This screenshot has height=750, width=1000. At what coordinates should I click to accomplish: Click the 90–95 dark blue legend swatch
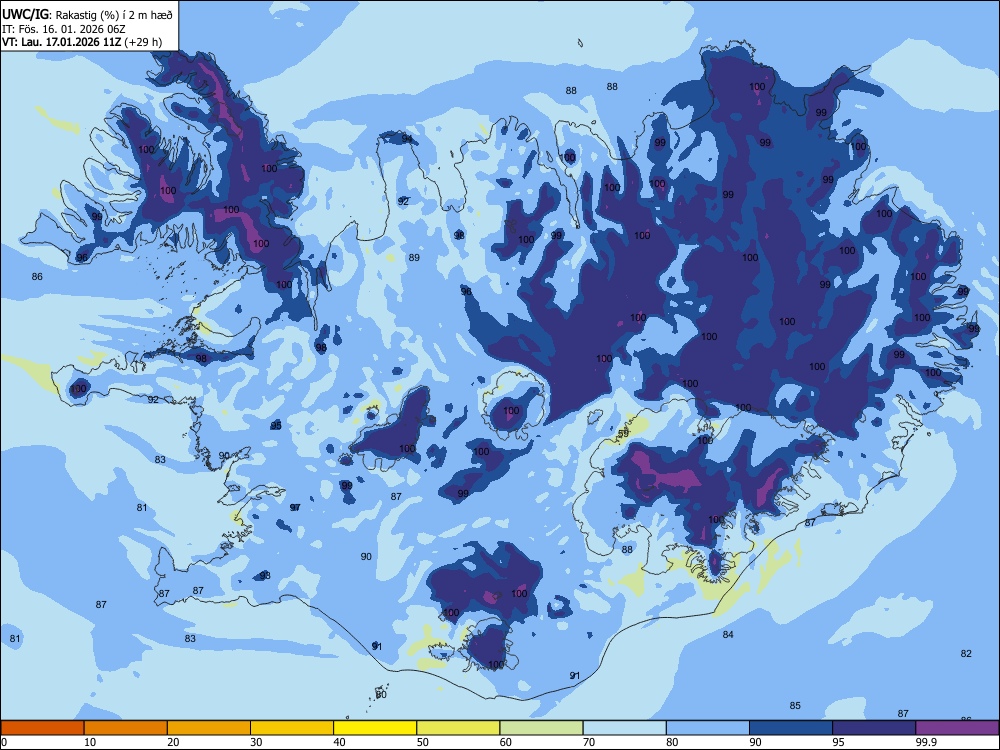pos(791,728)
